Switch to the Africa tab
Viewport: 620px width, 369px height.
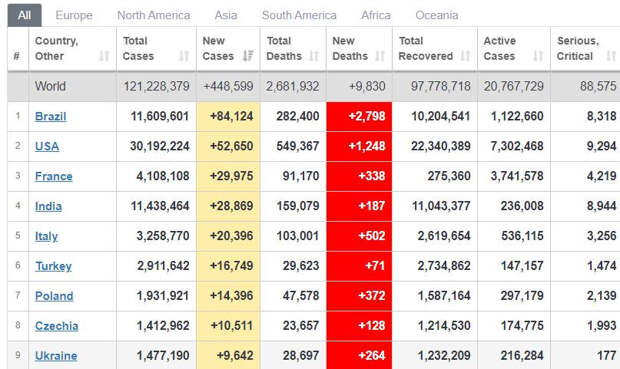tap(376, 15)
